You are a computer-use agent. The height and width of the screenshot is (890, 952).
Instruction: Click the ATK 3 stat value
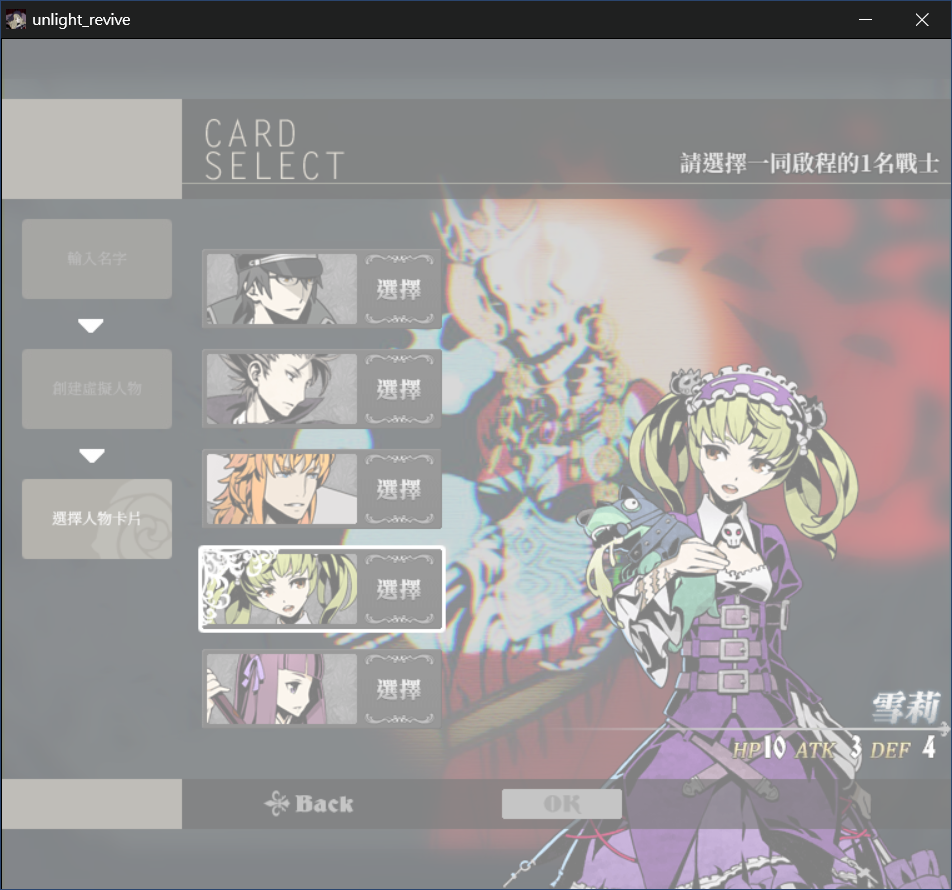point(828,749)
